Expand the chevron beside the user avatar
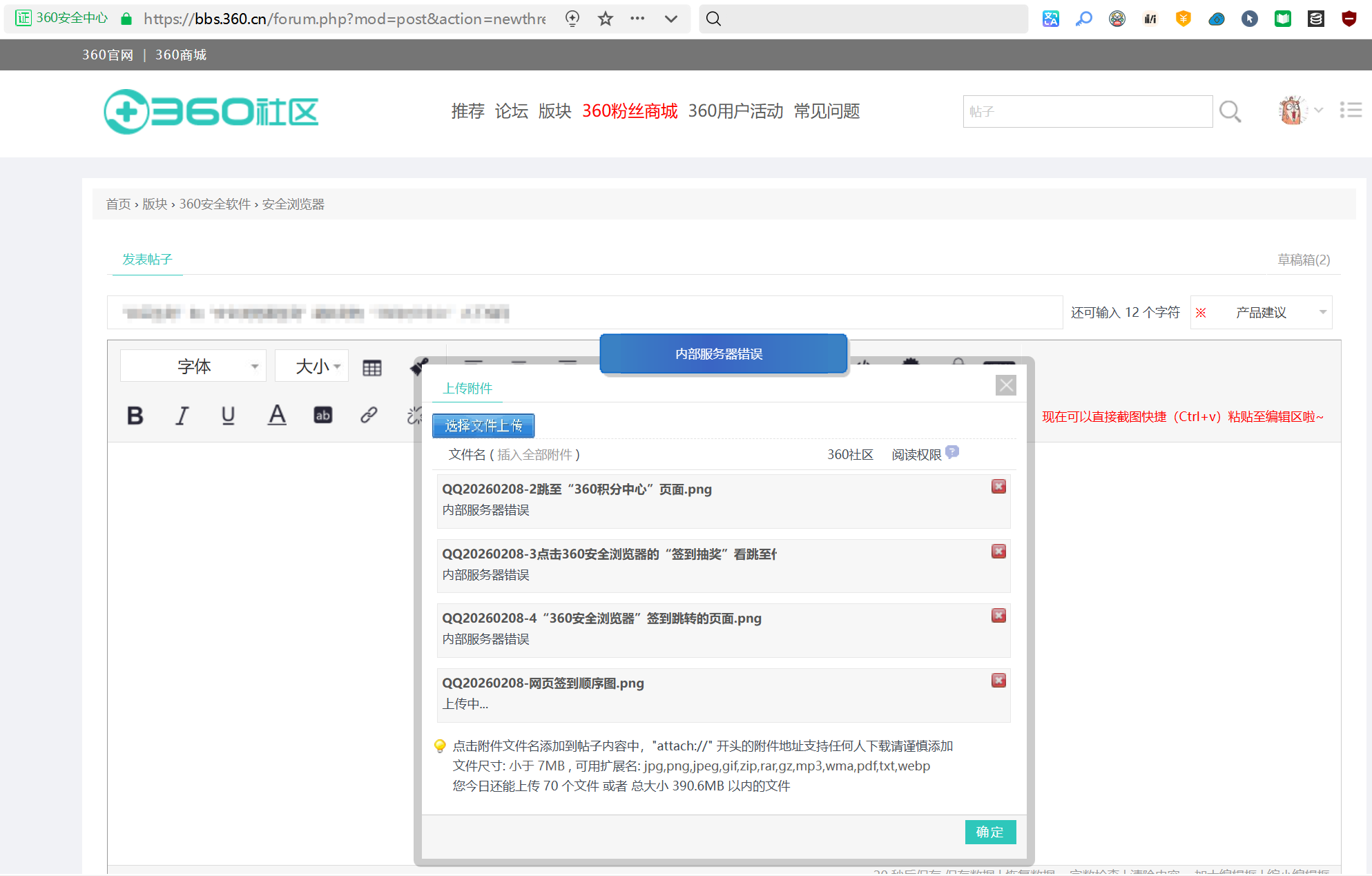Image resolution: width=1372 pixels, height=876 pixels. (1318, 110)
